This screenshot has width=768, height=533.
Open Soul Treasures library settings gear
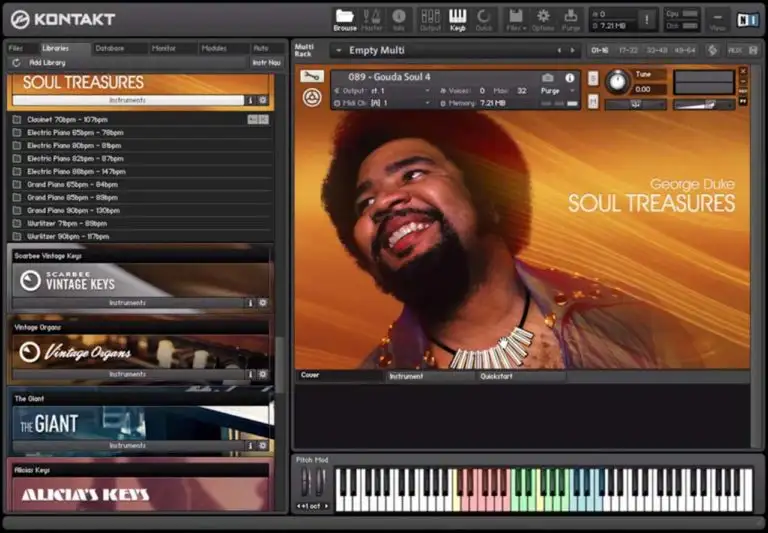263,100
